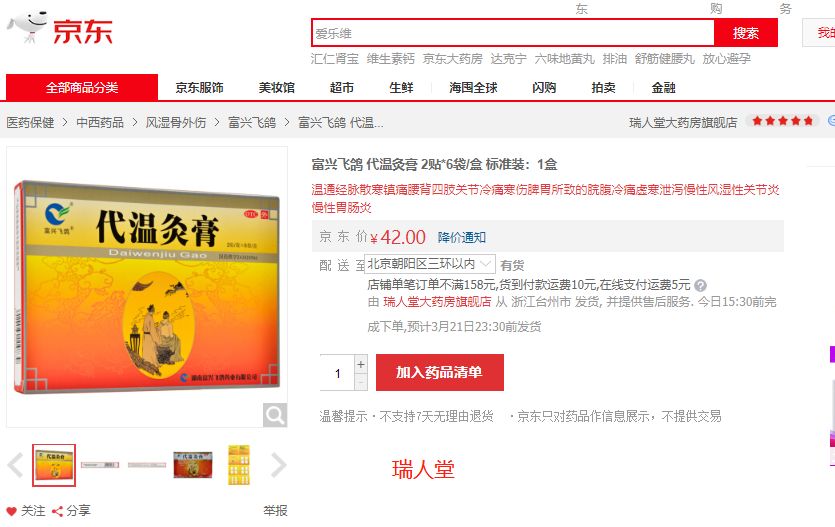The width and height of the screenshot is (835, 527).
Task: Open the magnifier zoom icon on product image
Action: tap(275, 415)
